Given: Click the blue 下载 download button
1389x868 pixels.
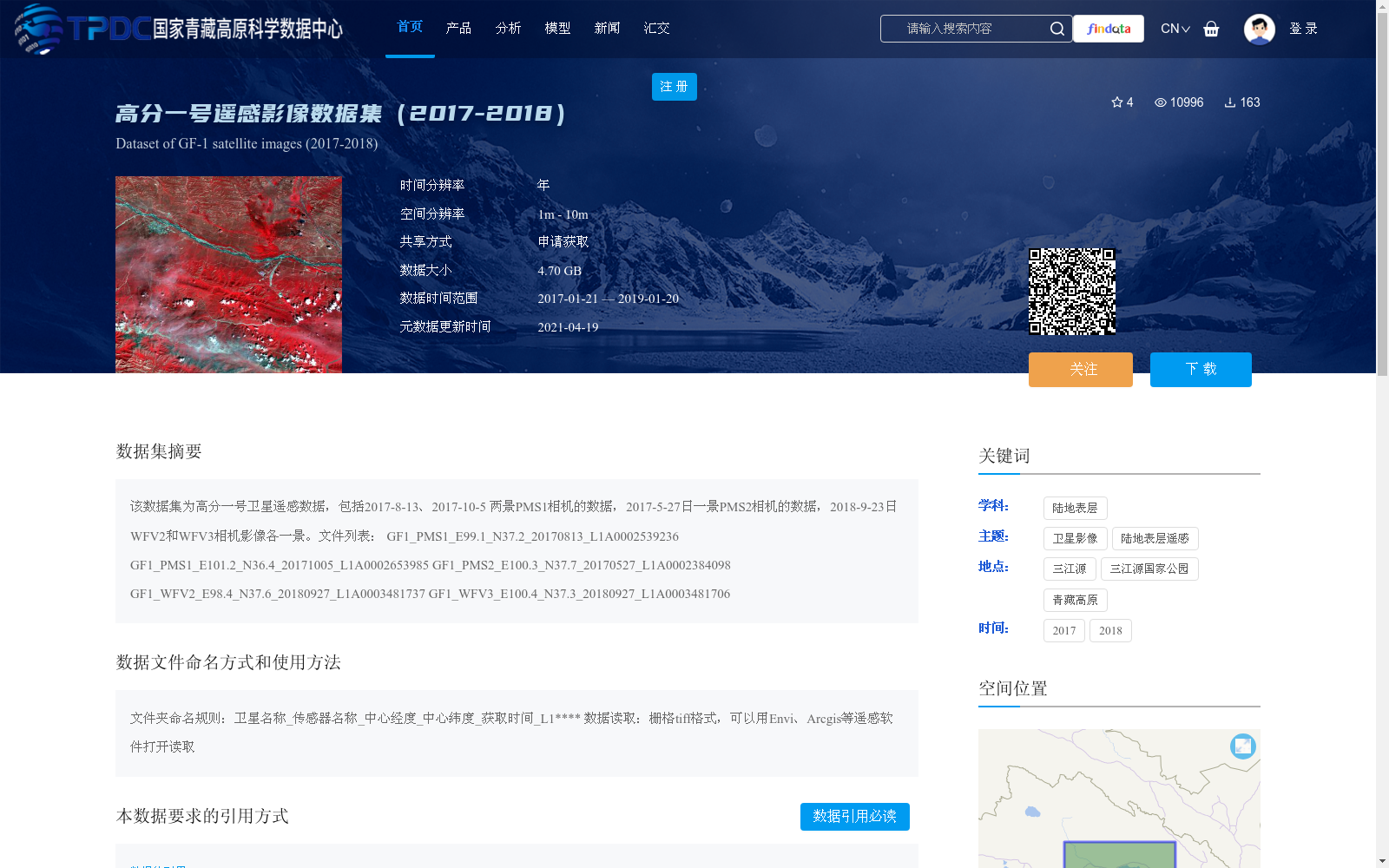Looking at the screenshot, I should coord(1201,370).
